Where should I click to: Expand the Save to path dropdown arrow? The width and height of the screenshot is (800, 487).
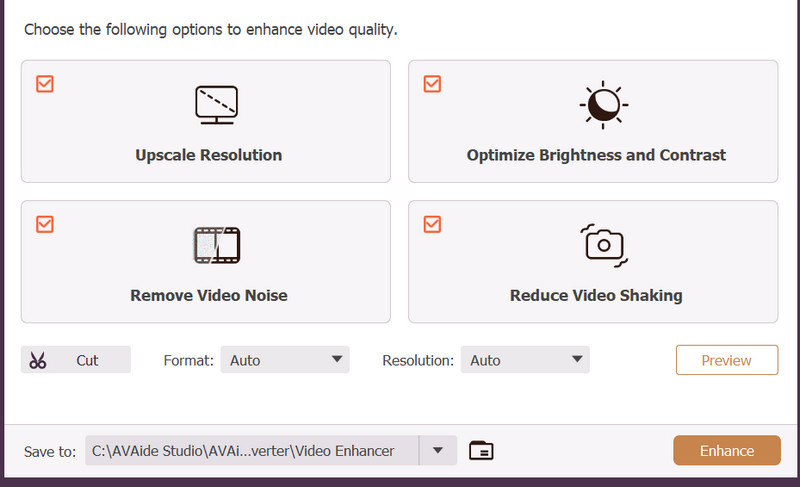pos(438,450)
